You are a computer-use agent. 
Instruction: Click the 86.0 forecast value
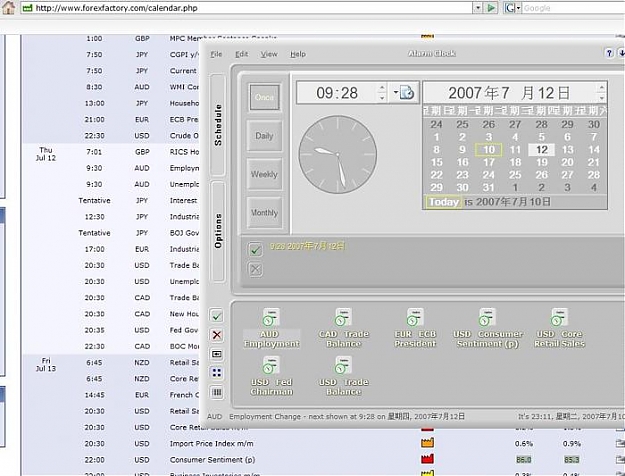pyautogui.click(x=524, y=460)
